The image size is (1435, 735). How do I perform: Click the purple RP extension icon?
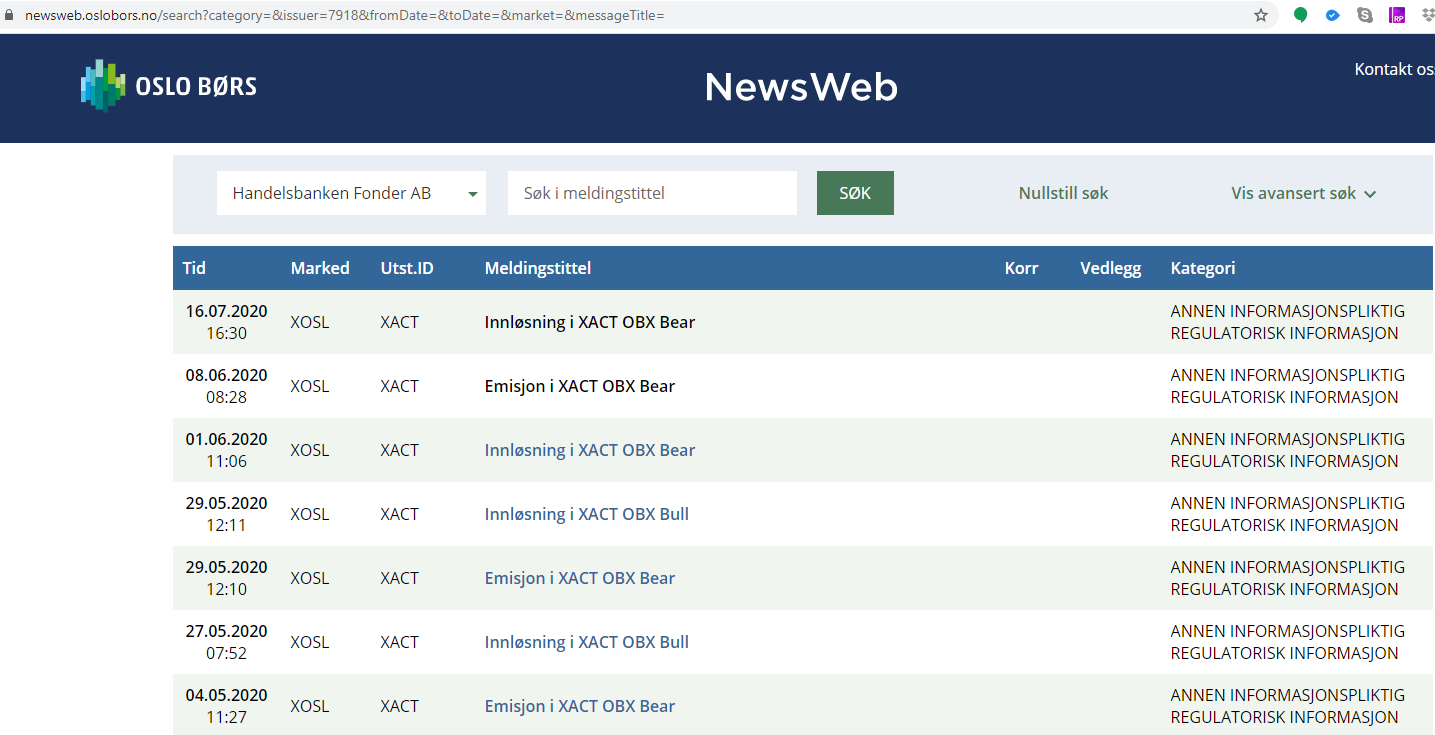[x=1397, y=15]
